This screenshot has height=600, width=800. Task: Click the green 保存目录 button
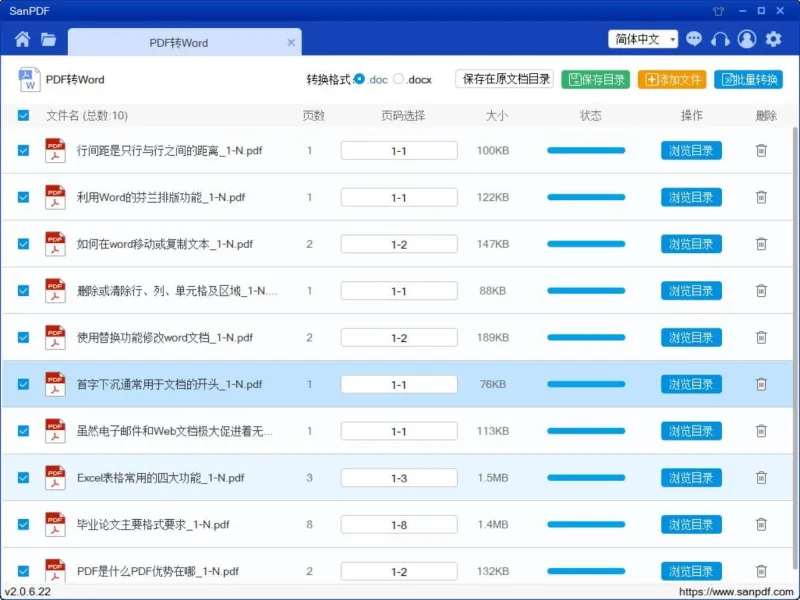click(x=596, y=80)
